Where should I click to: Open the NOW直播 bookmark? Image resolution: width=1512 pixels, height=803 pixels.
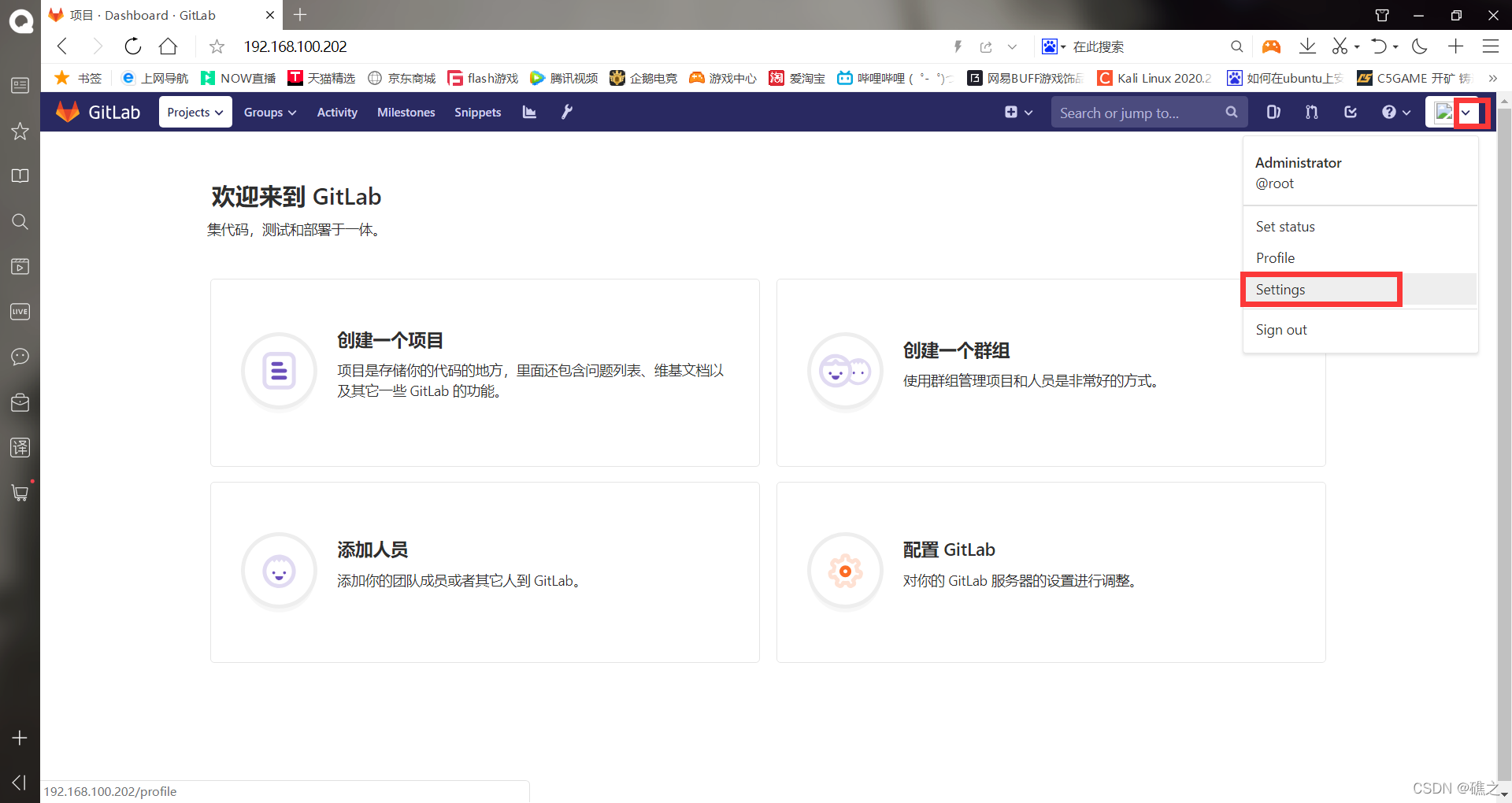(239, 78)
